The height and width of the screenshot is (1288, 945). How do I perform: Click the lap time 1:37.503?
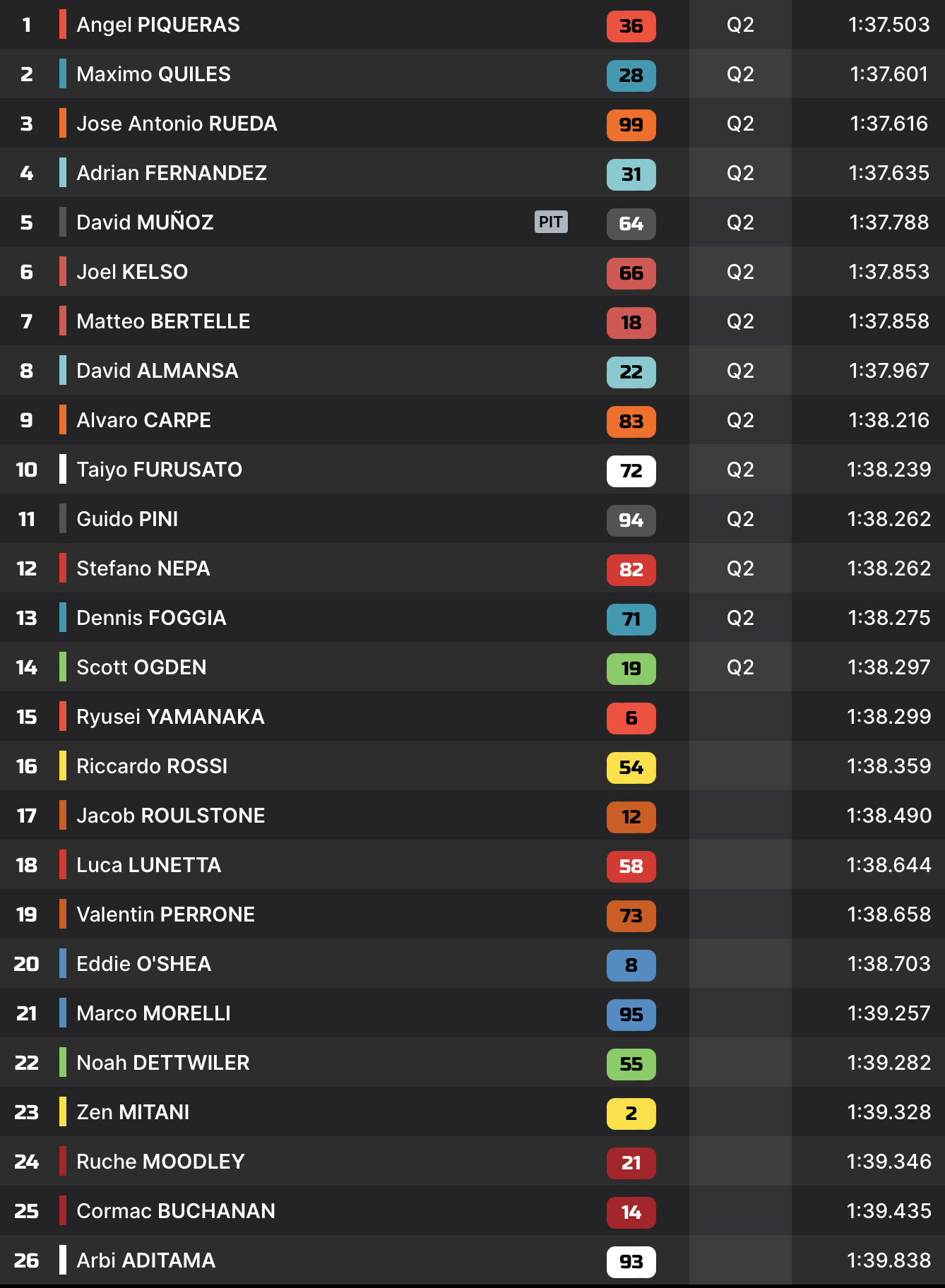(x=888, y=25)
